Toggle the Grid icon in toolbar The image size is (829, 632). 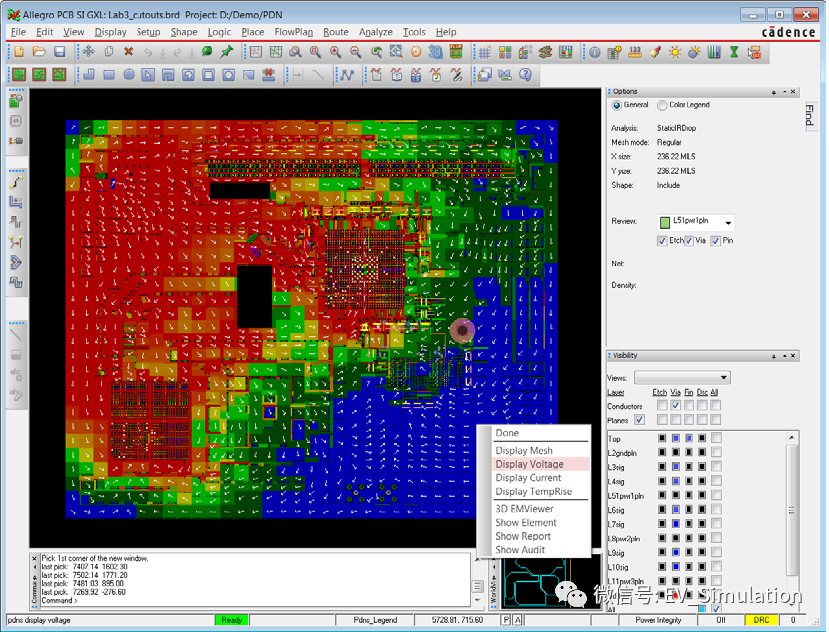[x=485, y=52]
